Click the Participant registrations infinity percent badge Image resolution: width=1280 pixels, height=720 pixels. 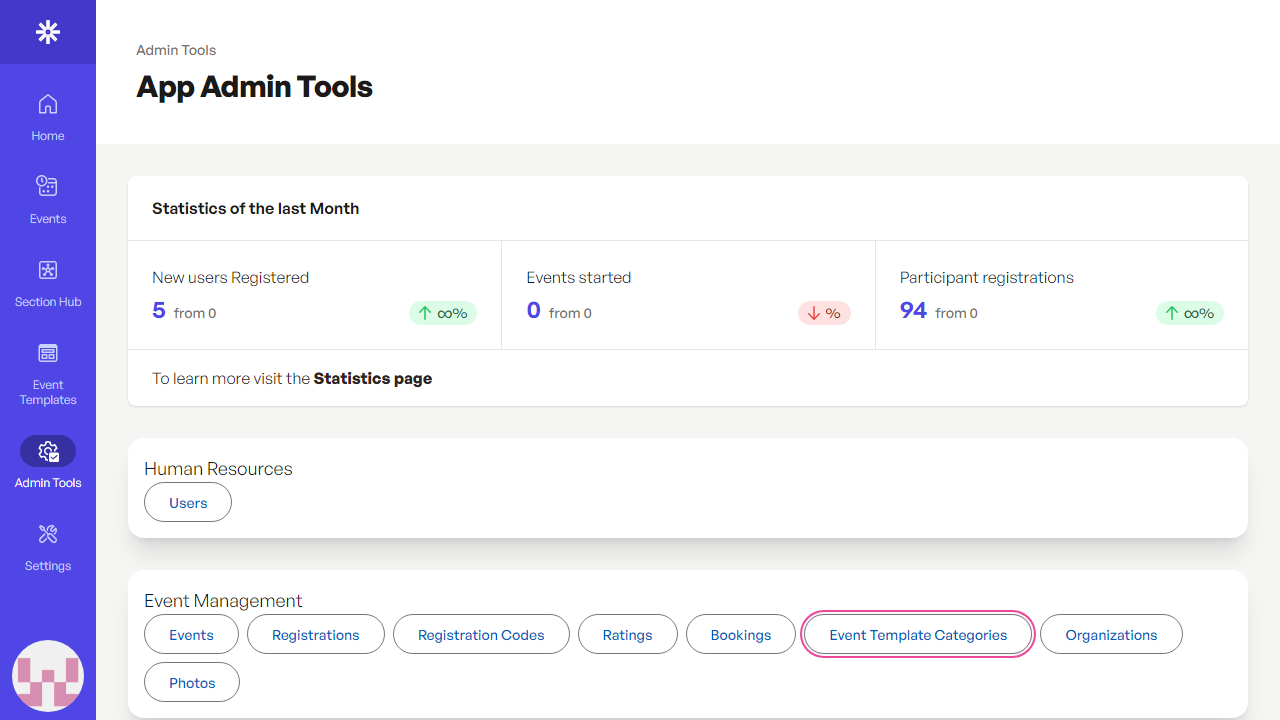[1190, 313]
